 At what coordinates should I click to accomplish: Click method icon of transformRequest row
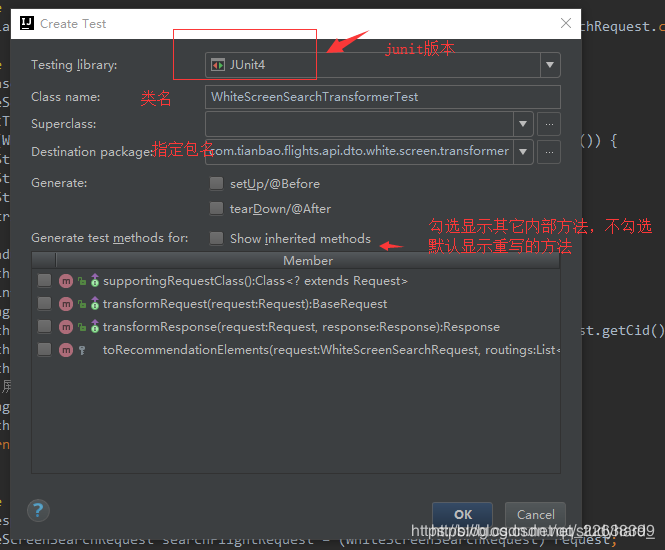66,304
